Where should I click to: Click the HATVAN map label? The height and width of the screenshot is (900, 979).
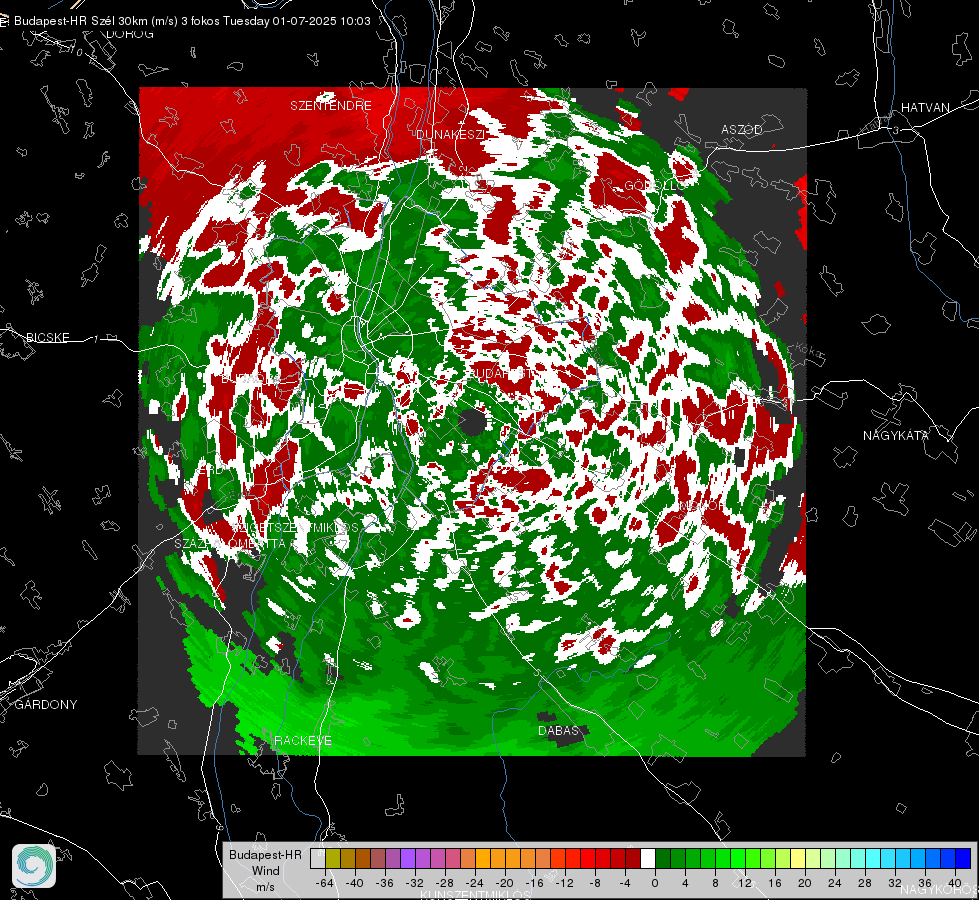[925, 107]
